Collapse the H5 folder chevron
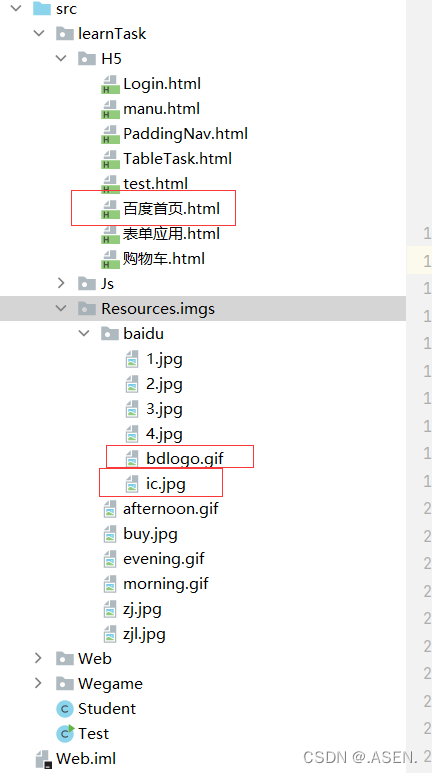 click(61, 59)
